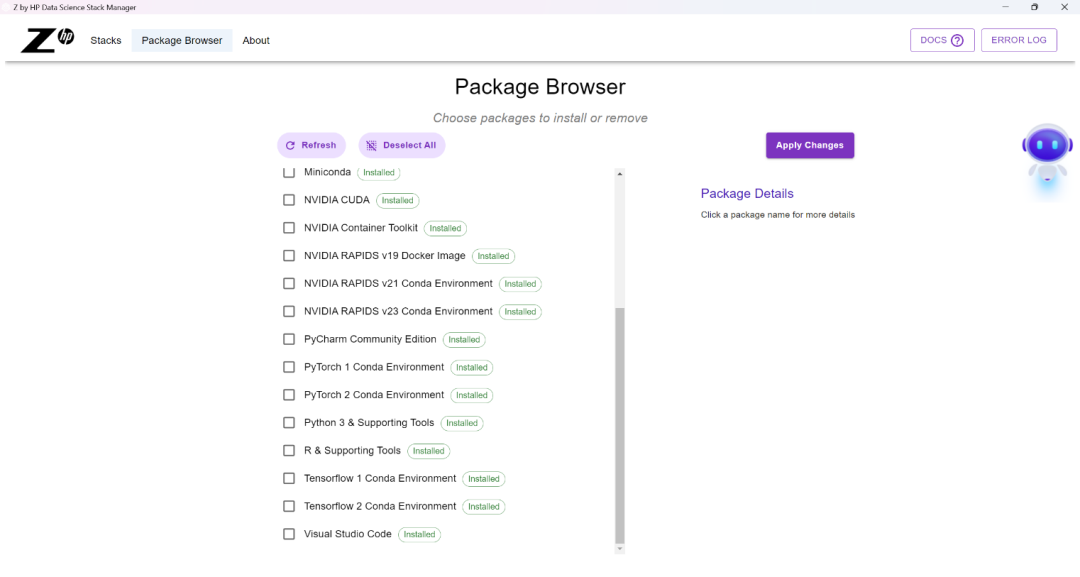Show Visual Studio Code package details
The width and height of the screenshot is (1080, 577).
[348, 534]
